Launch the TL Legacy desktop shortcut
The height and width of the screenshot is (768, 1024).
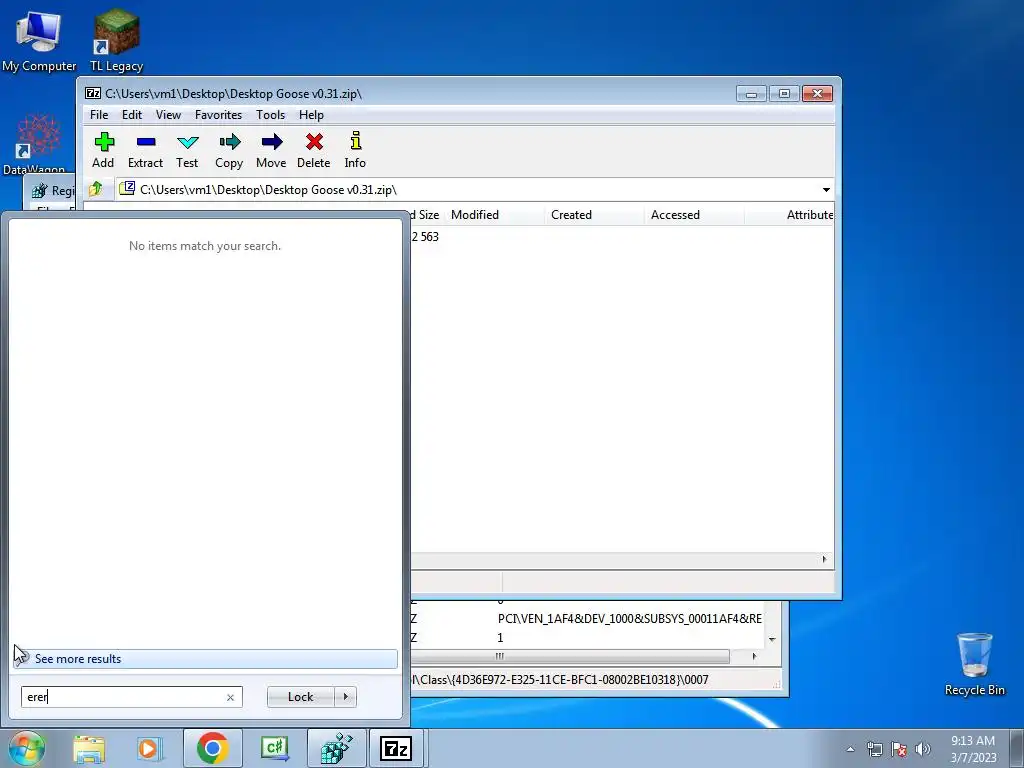(116, 40)
